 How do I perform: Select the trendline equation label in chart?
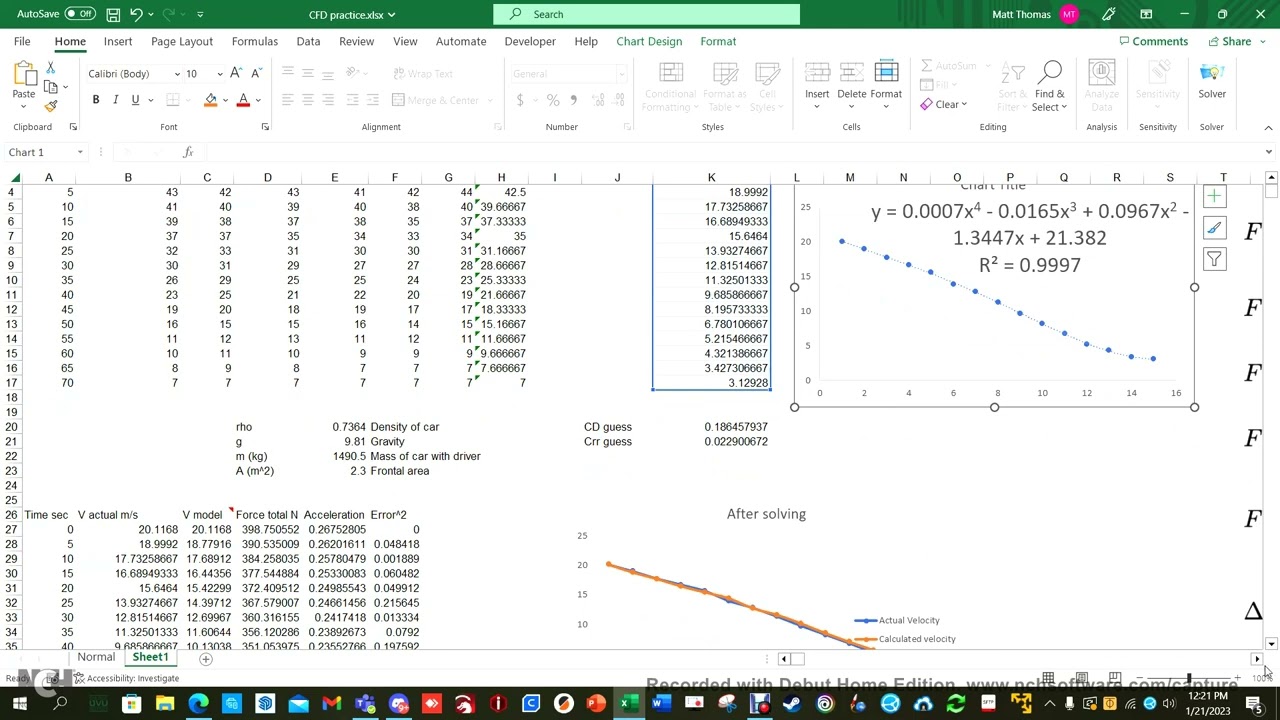pos(1029,238)
